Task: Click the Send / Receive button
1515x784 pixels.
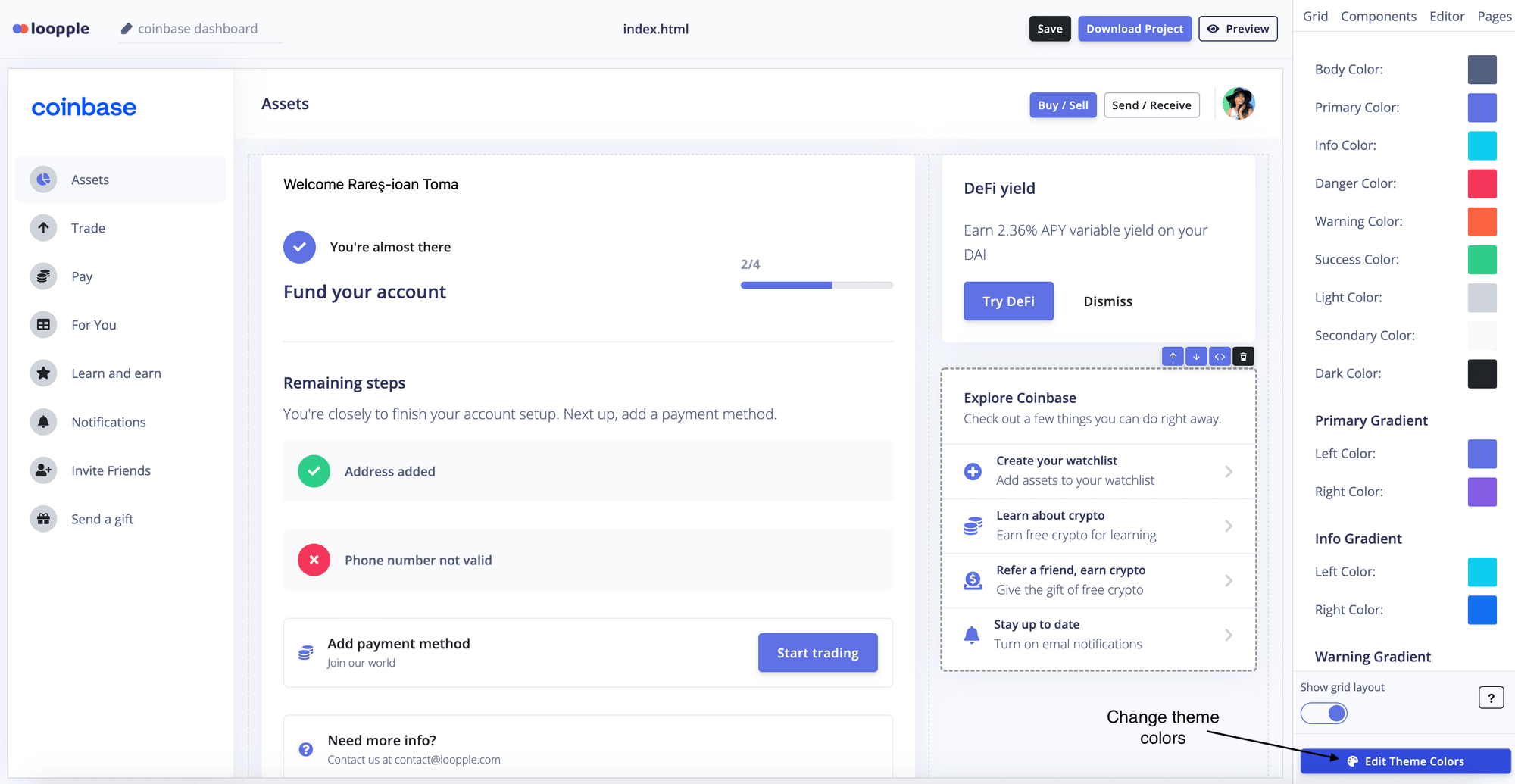Action: tap(1151, 105)
